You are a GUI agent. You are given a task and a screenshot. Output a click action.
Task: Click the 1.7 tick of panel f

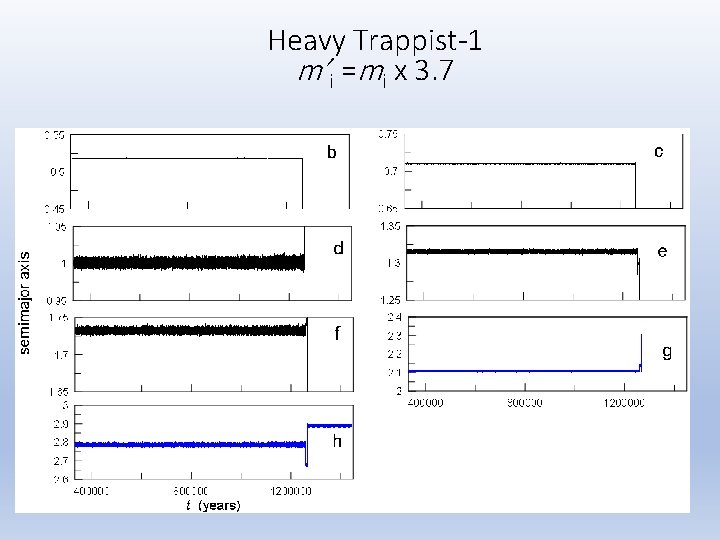[x=62, y=354]
